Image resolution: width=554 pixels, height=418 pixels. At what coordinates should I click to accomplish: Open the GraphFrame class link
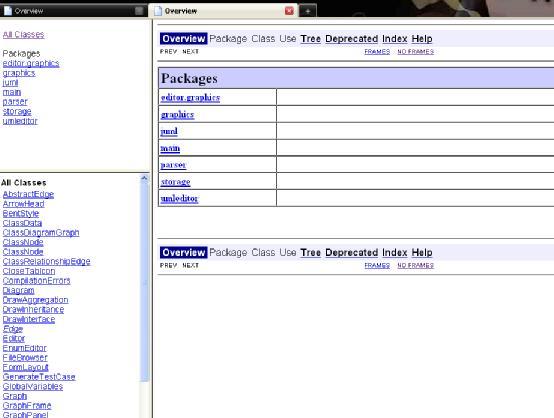pos(27,405)
